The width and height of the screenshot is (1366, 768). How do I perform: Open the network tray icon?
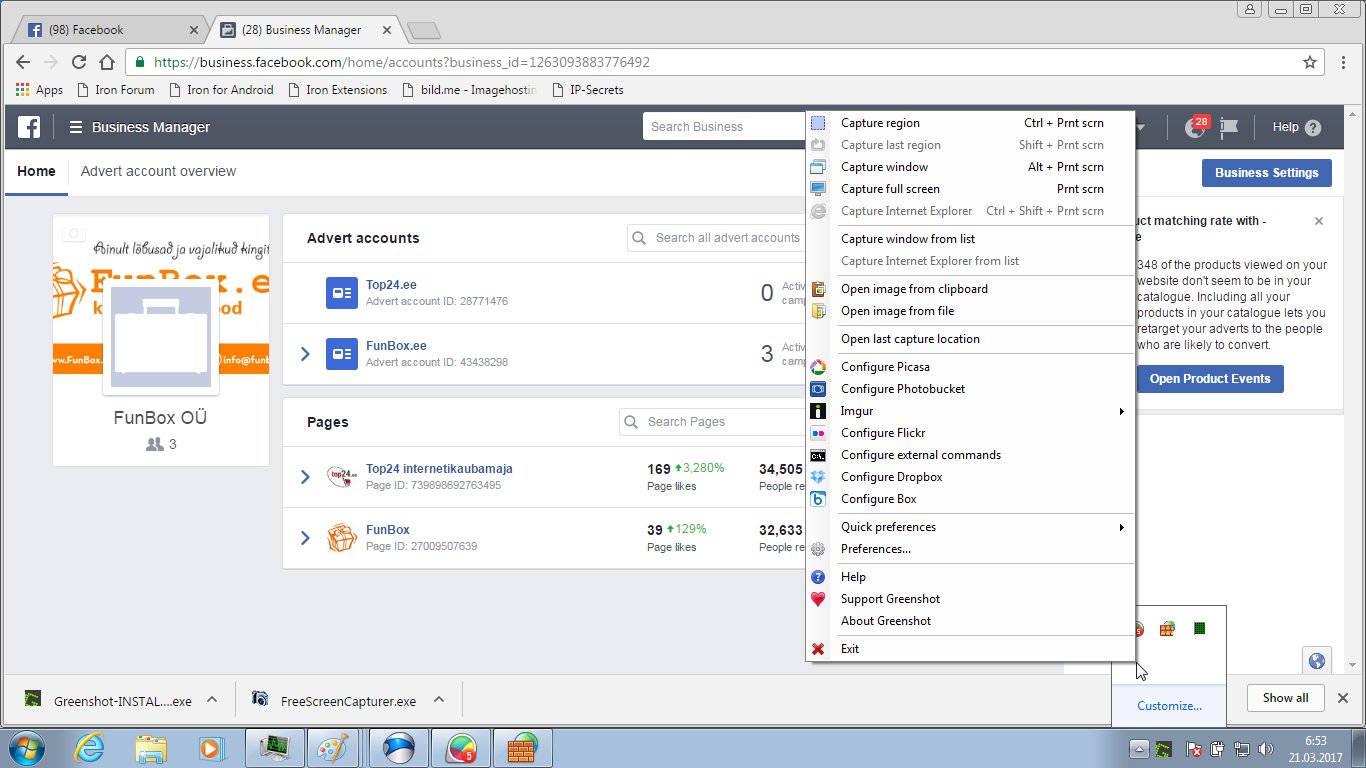point(1241,749)
